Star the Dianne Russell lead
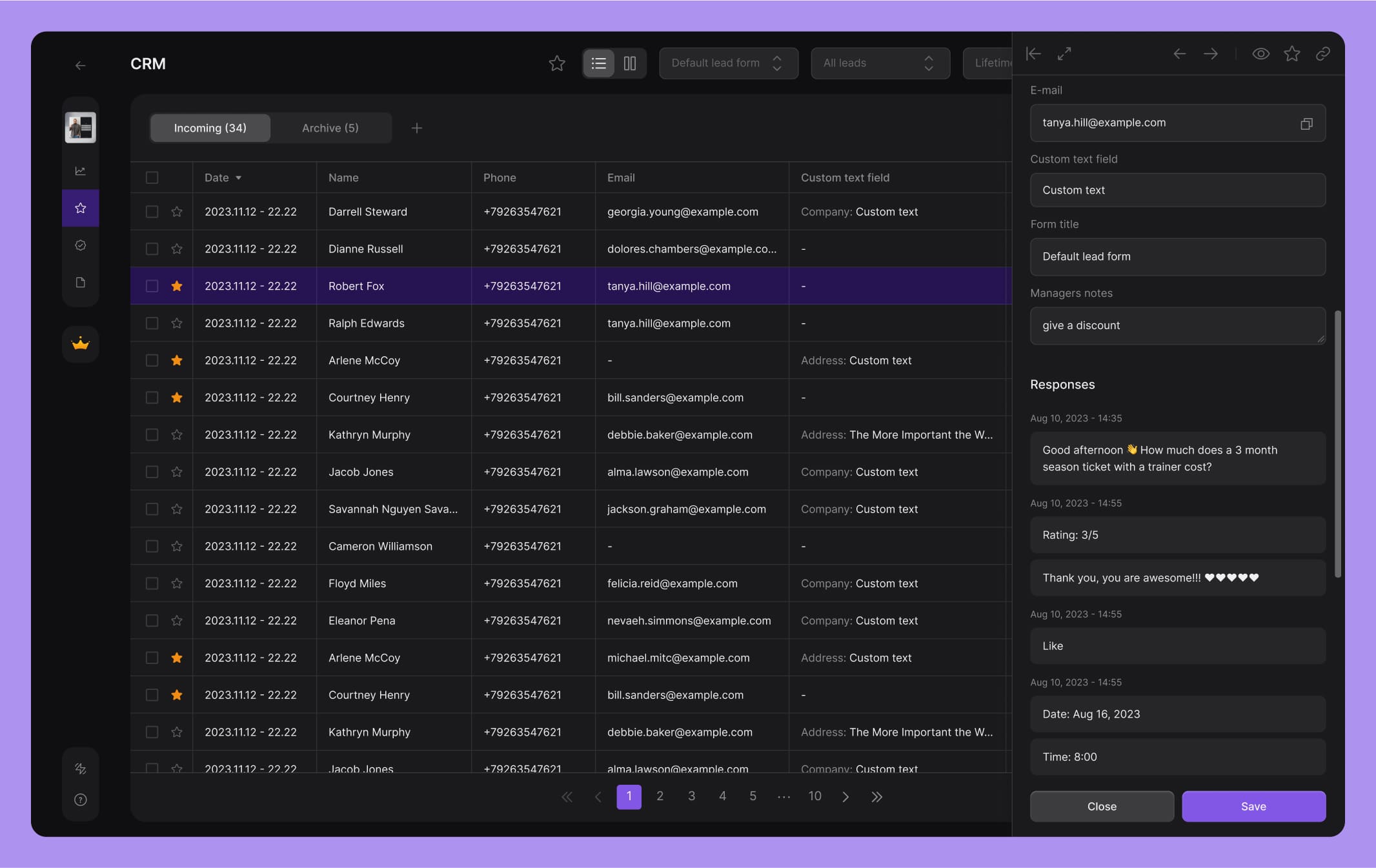 tap(177, 249)
